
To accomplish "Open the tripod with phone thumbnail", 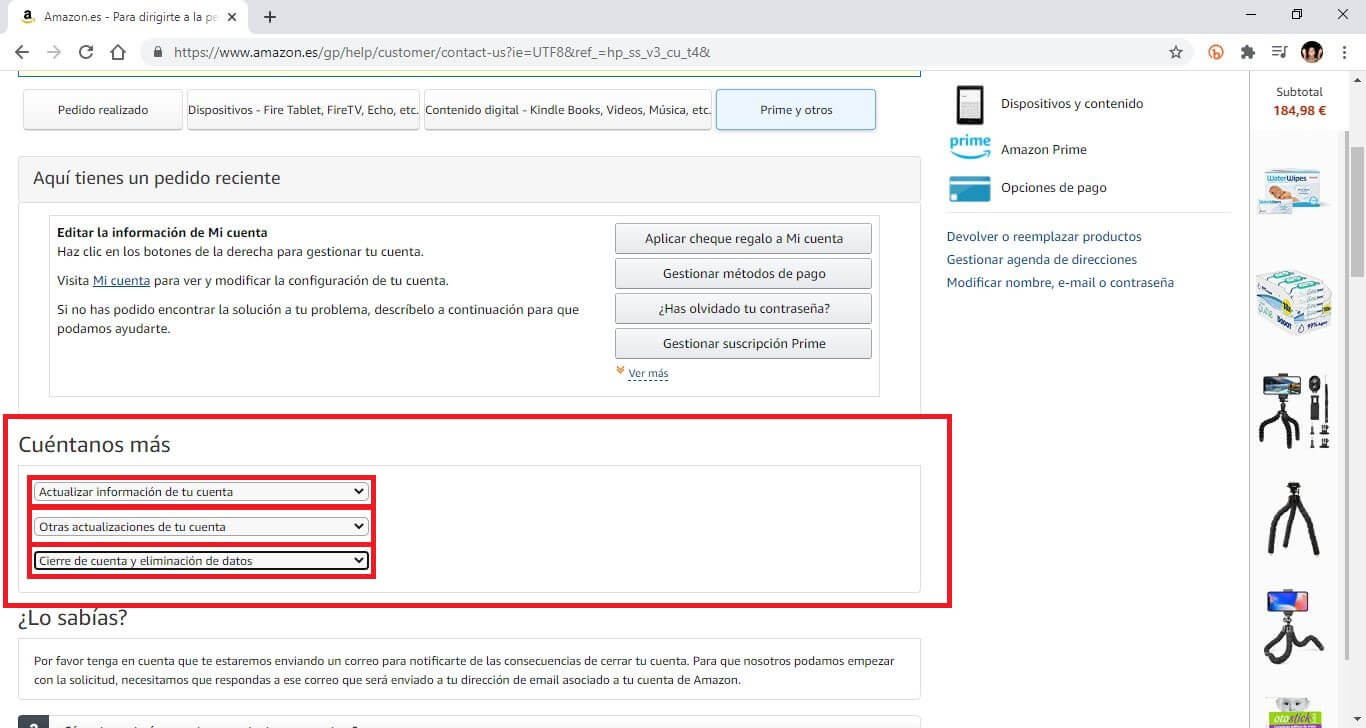I will pos(1293,627).
